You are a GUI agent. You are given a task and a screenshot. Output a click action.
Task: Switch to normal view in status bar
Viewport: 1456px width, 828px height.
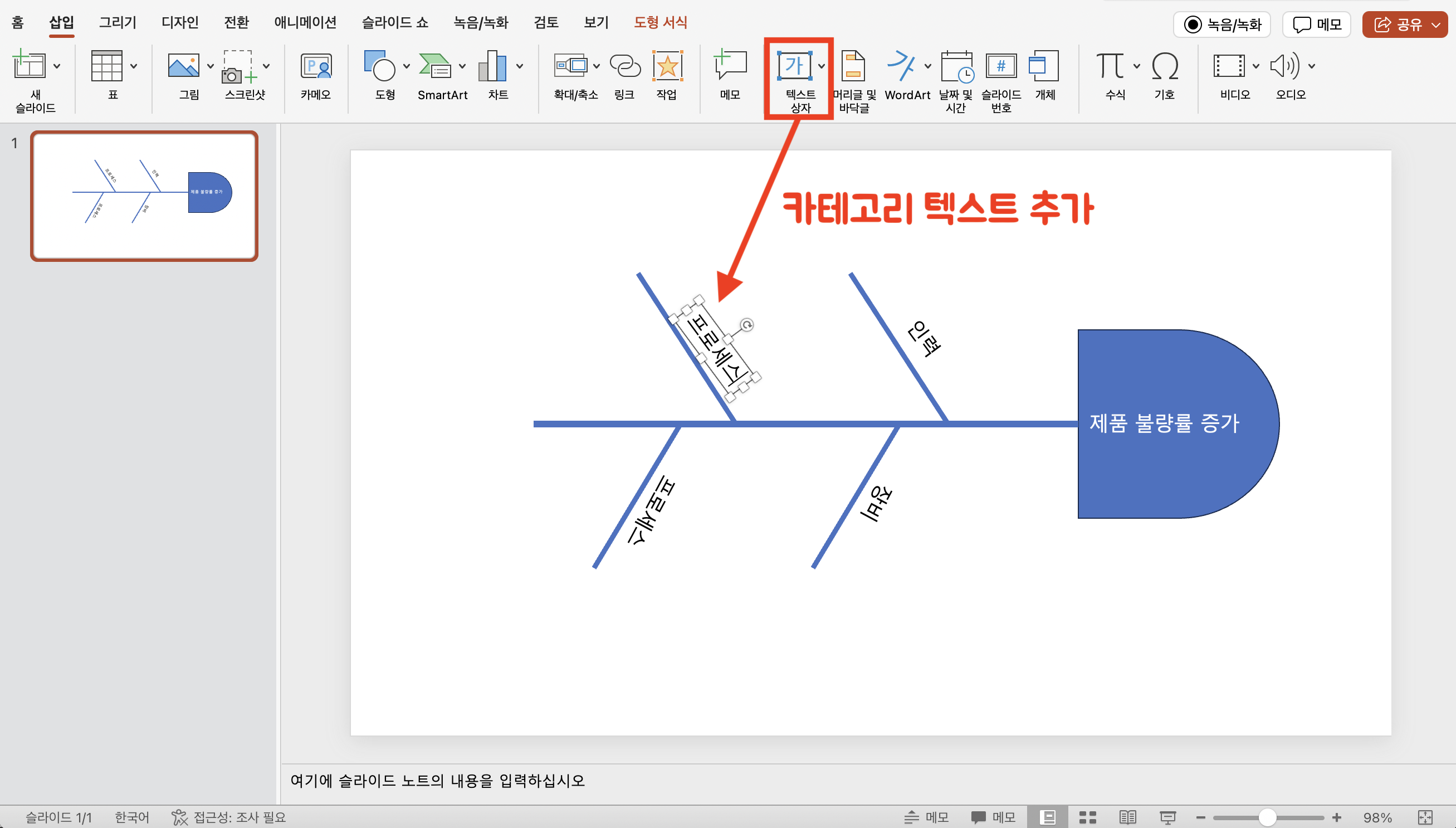click(x=1048, y=817)
